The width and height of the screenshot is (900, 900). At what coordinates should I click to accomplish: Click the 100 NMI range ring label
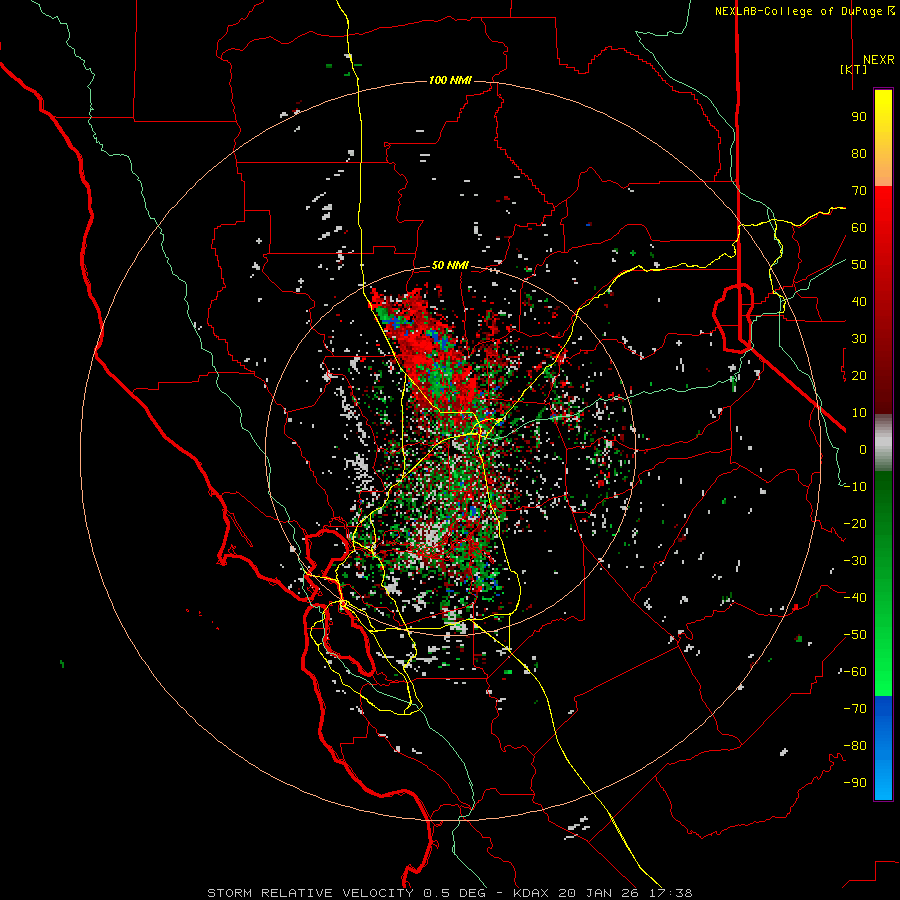point(450,80)
